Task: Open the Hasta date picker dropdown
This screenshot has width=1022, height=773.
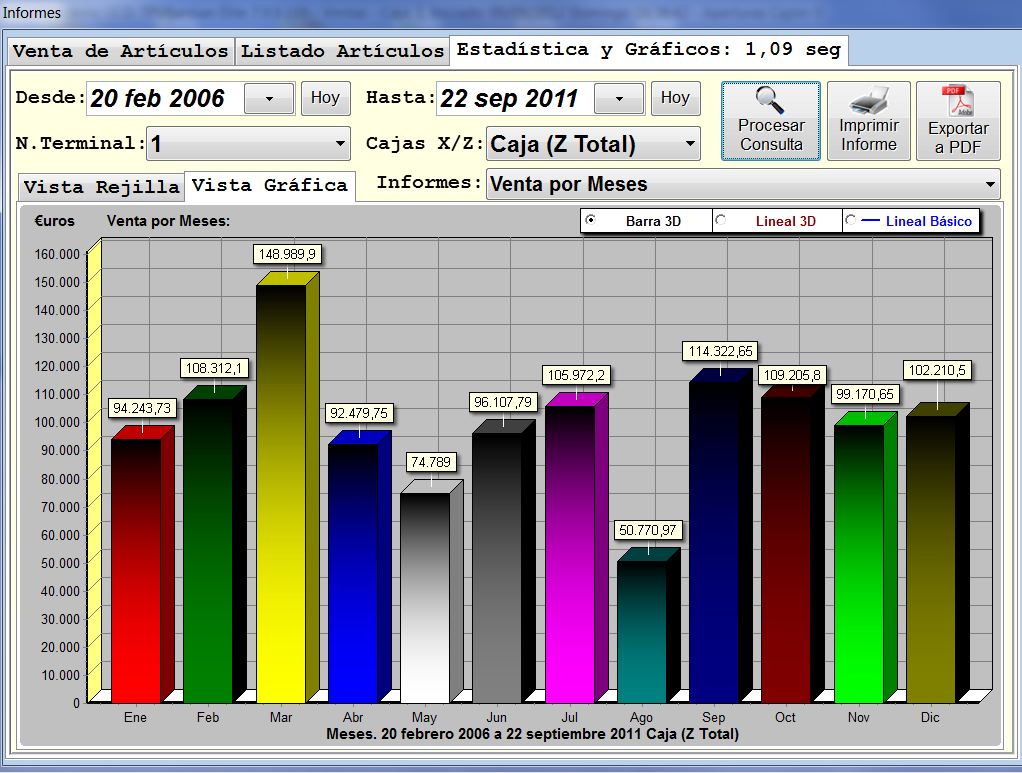Action: click(x=619, y=98)
